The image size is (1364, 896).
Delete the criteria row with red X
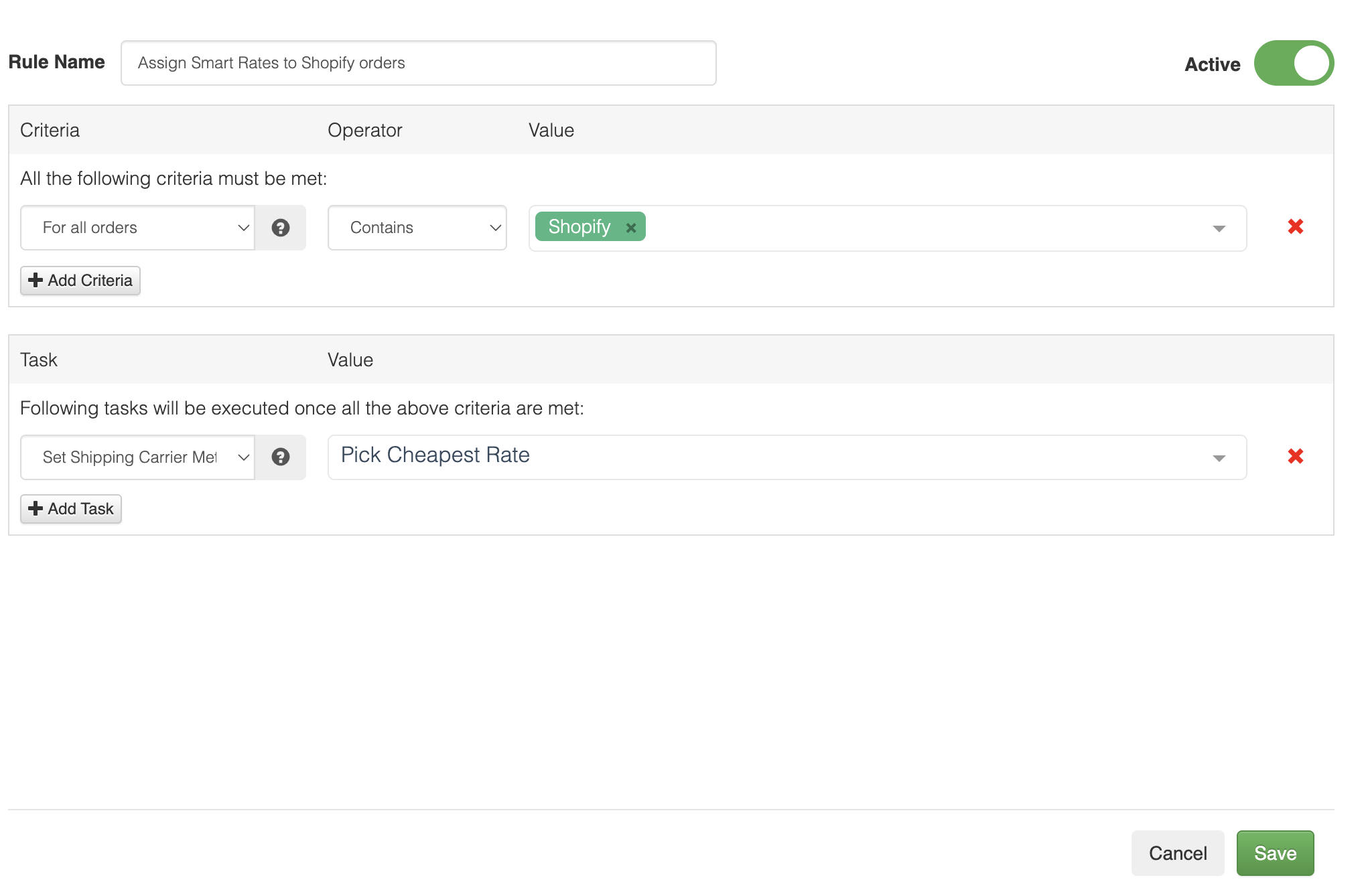pos(1295,227)
